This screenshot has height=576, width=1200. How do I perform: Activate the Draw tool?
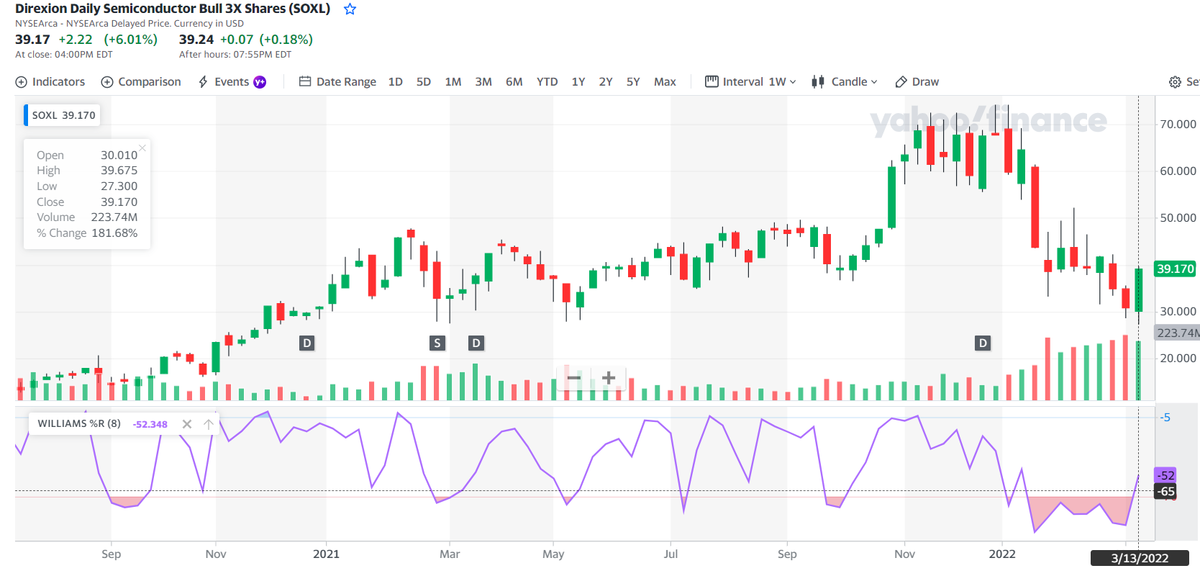click(x=917, y=82)
